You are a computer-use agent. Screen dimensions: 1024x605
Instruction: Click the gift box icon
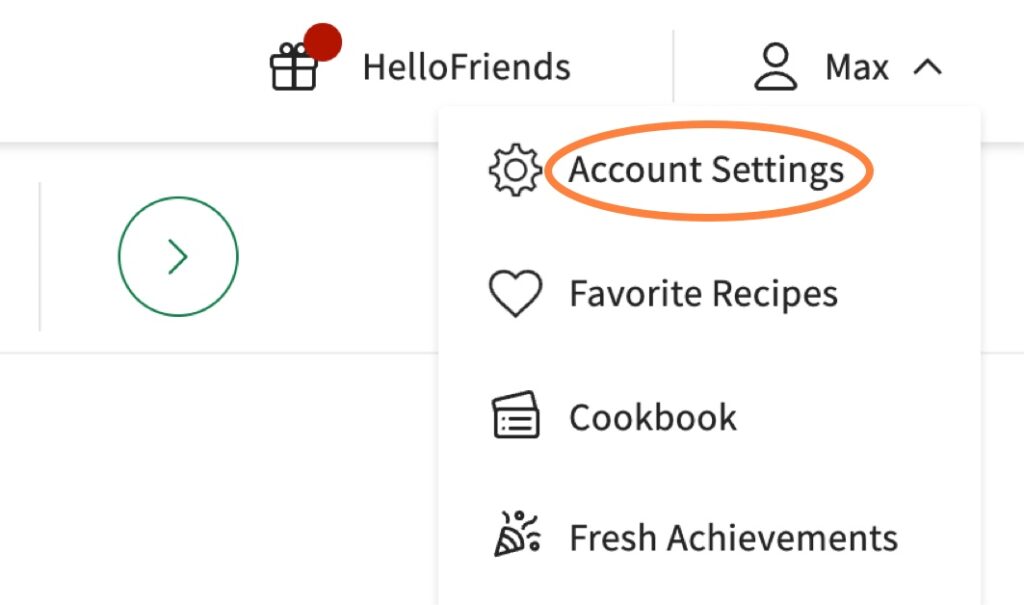click(294, 69)
